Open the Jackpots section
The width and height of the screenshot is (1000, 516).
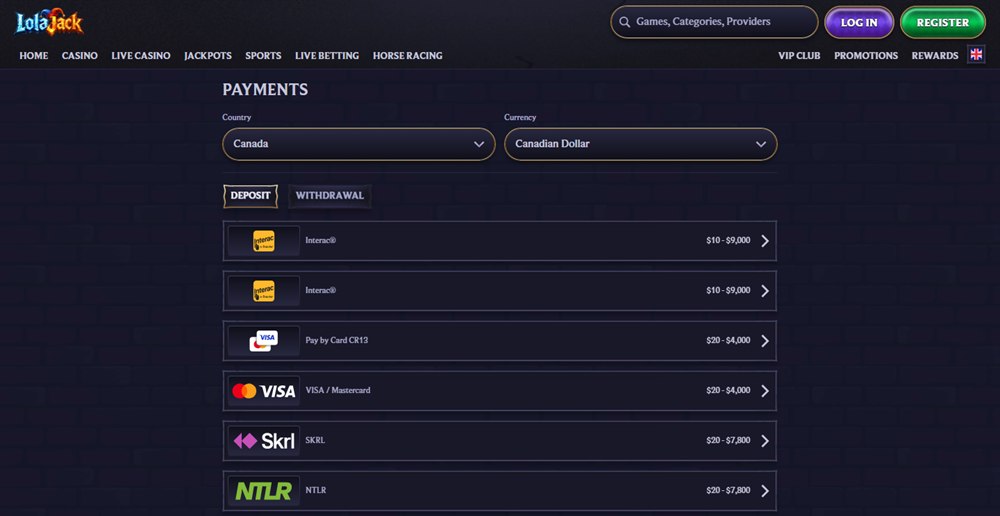coord(208,55)
